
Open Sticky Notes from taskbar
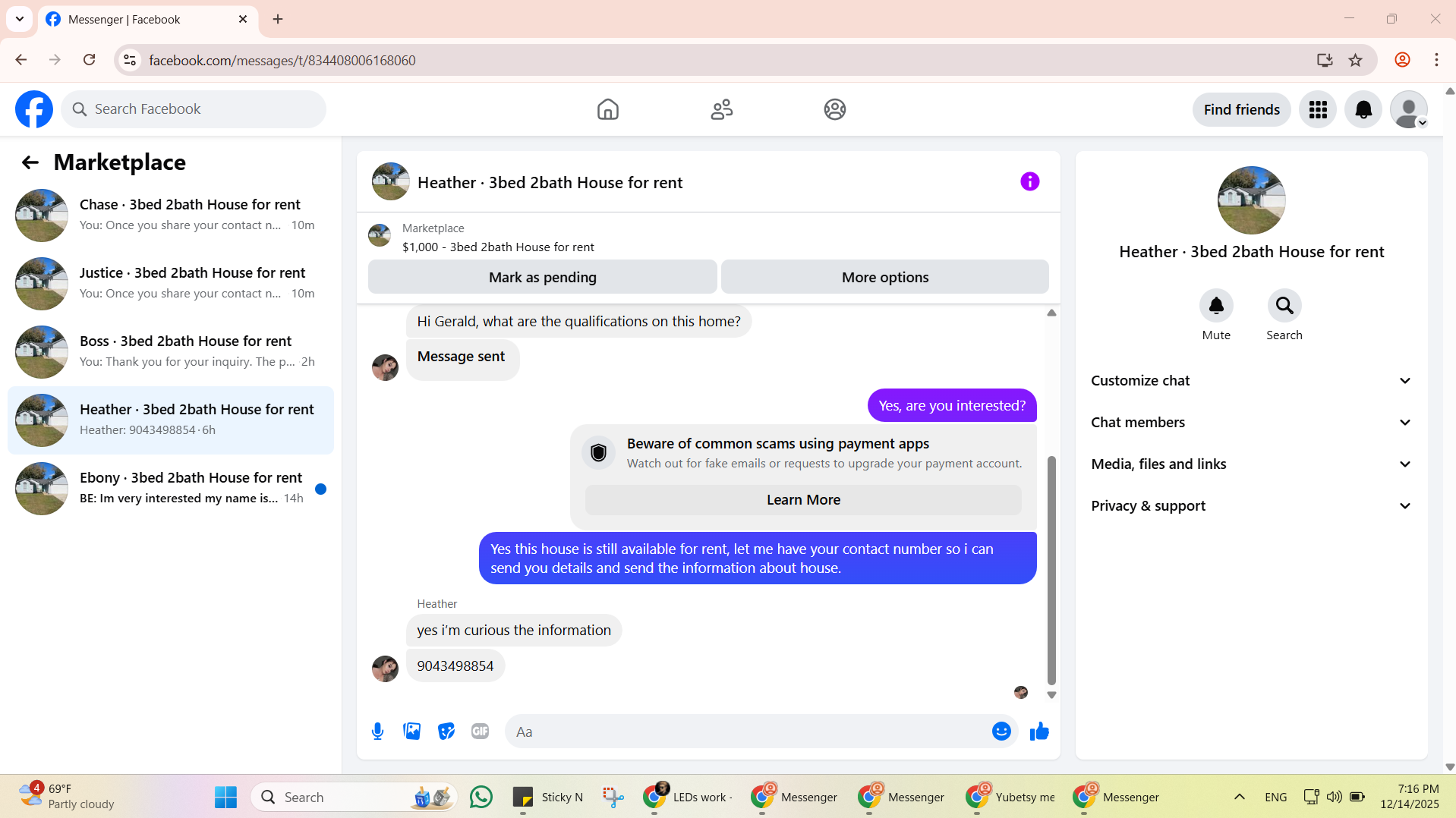click(547, 797)
